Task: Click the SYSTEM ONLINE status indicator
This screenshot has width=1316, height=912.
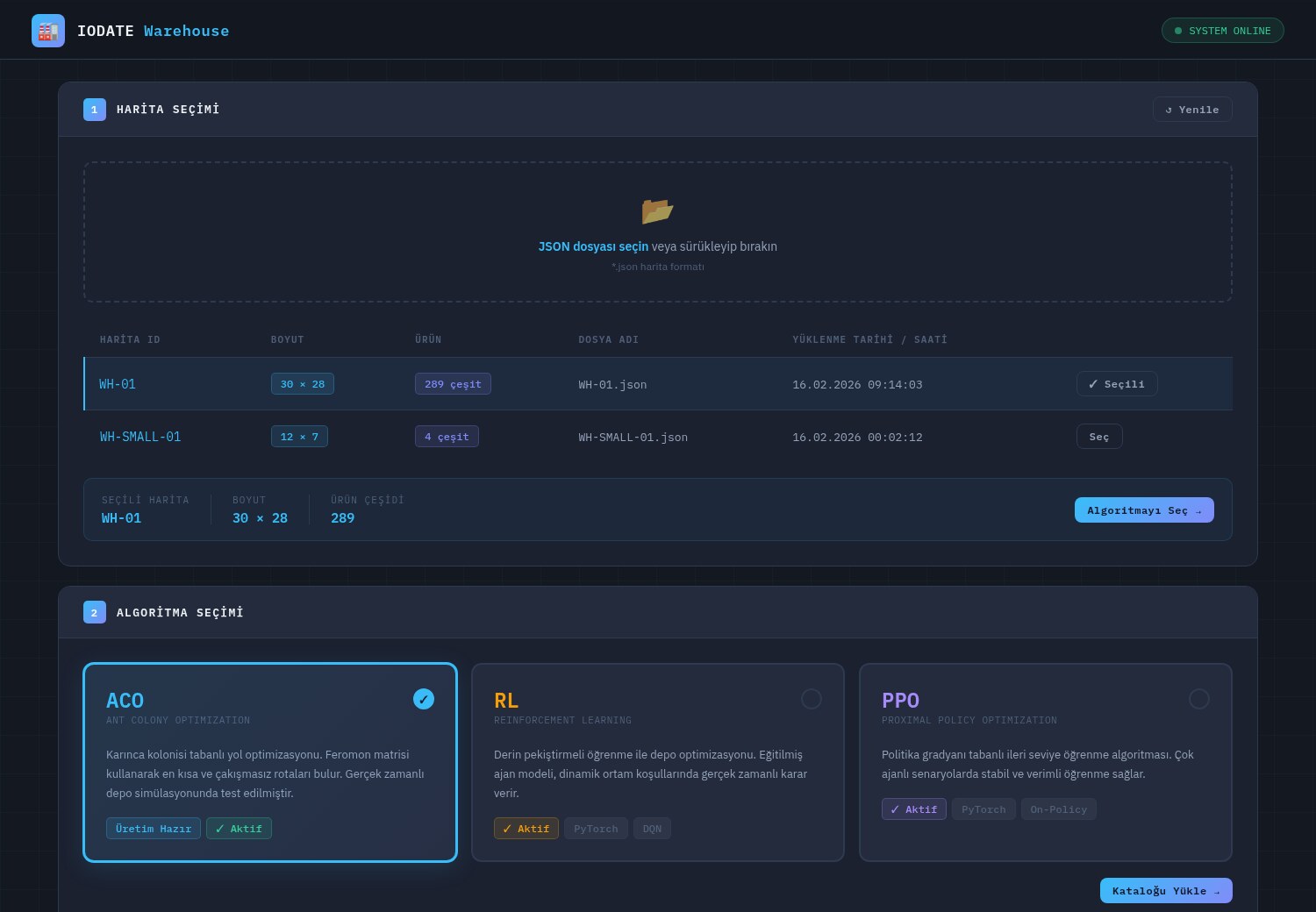Action: (x=1222, y=31)
